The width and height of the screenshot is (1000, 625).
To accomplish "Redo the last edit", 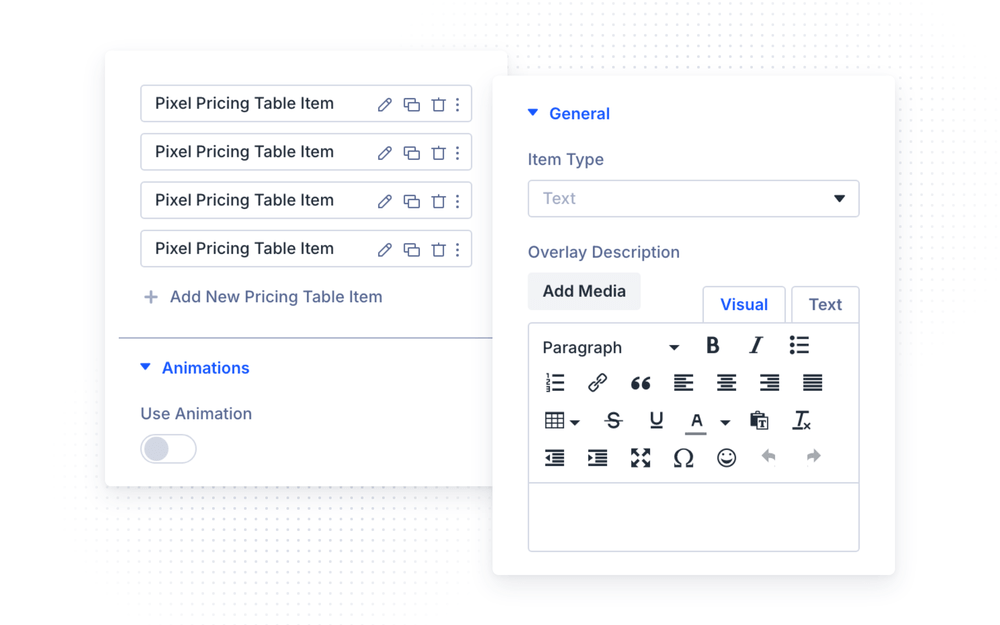I will pos(813,456).
